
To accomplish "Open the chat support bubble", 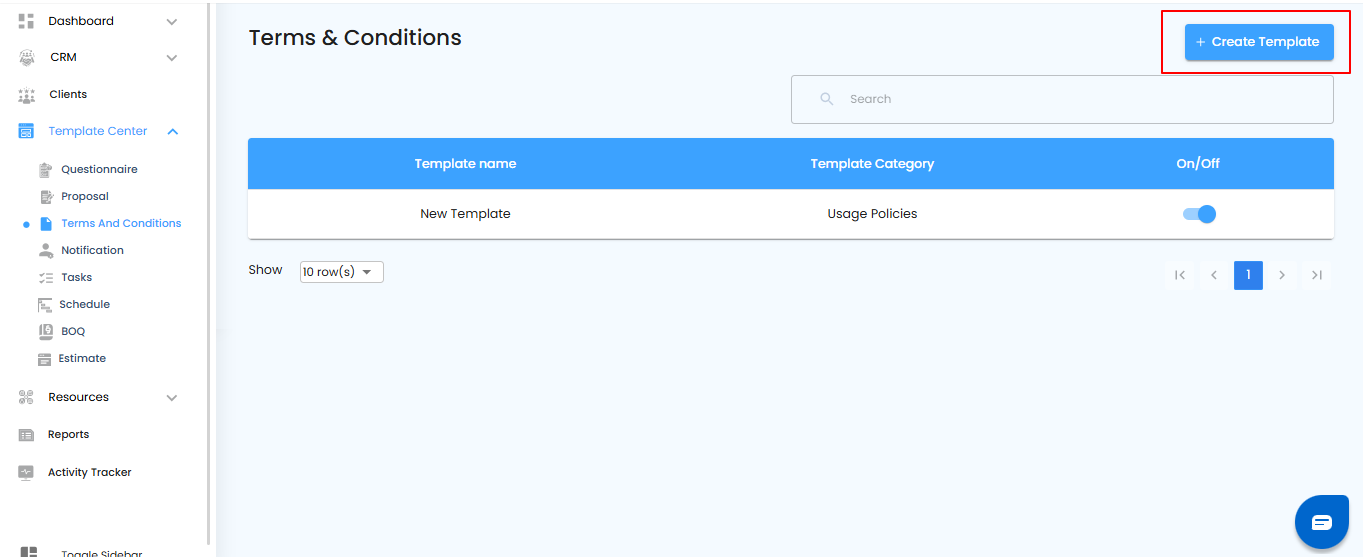I will click(1321, 522).
